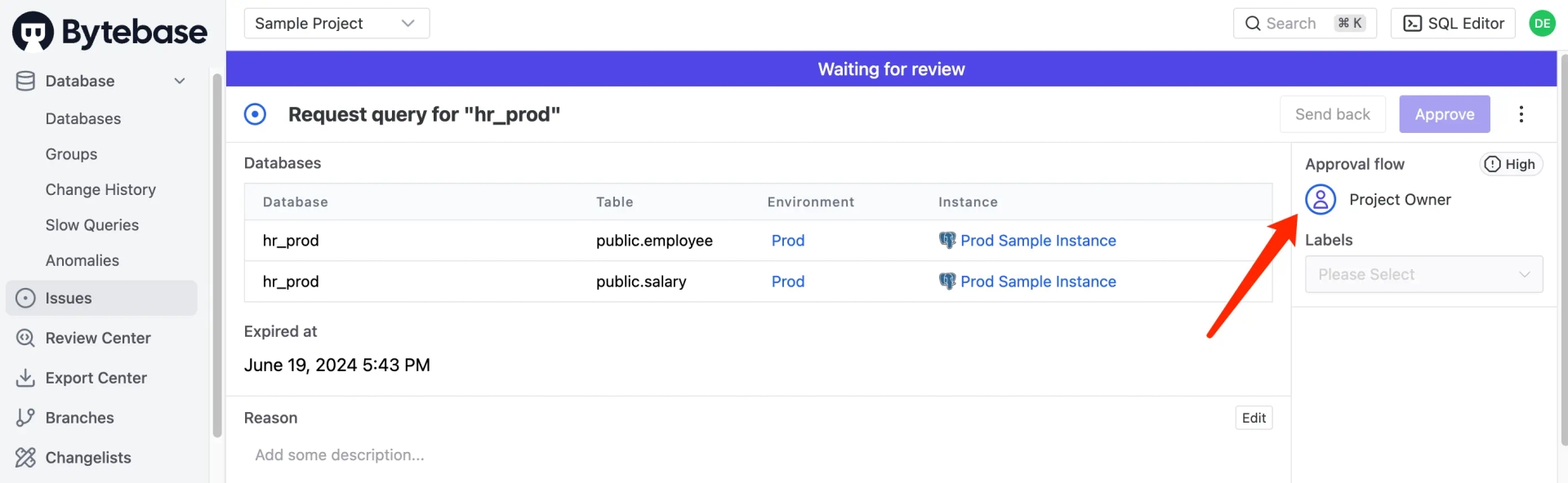The width and height of the screenshot is (1568, 483).
Task: Open the three-dot more actions menu
Action: [x=1521, y=114]
